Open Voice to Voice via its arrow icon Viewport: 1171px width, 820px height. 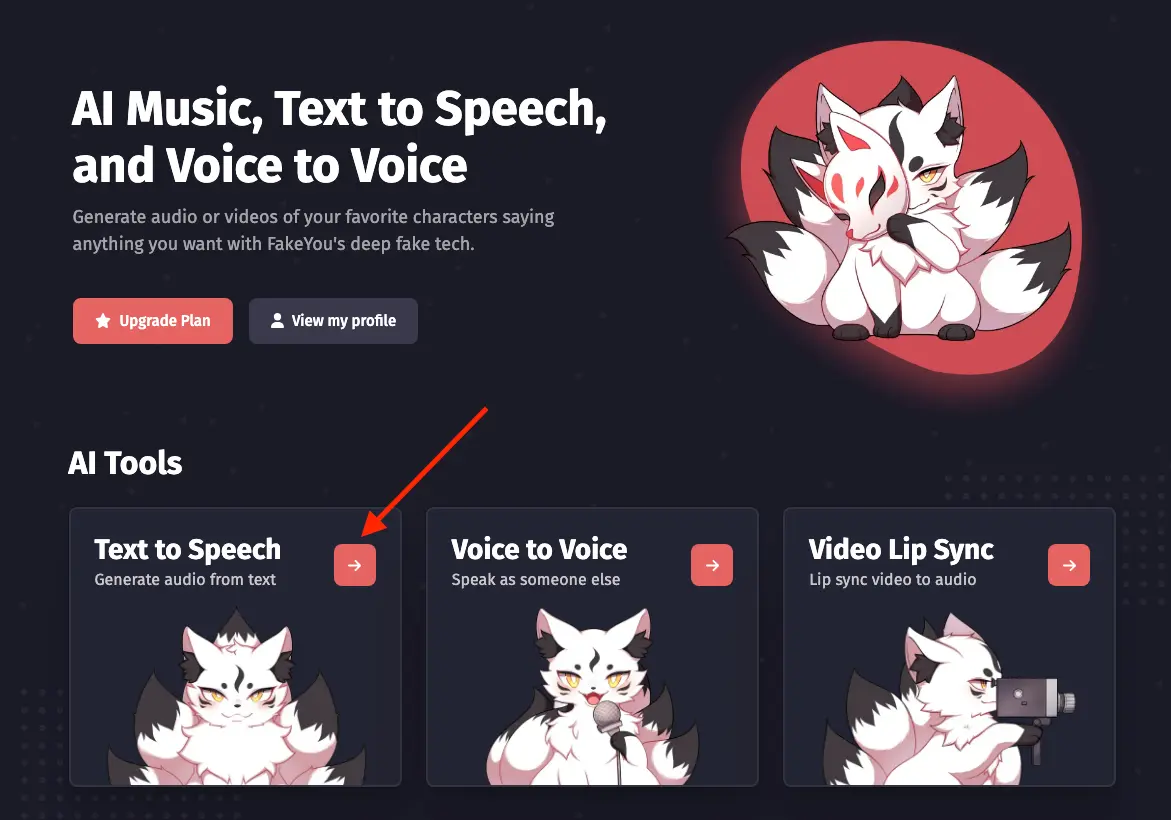pyautogui.click(x=712, y=565)
